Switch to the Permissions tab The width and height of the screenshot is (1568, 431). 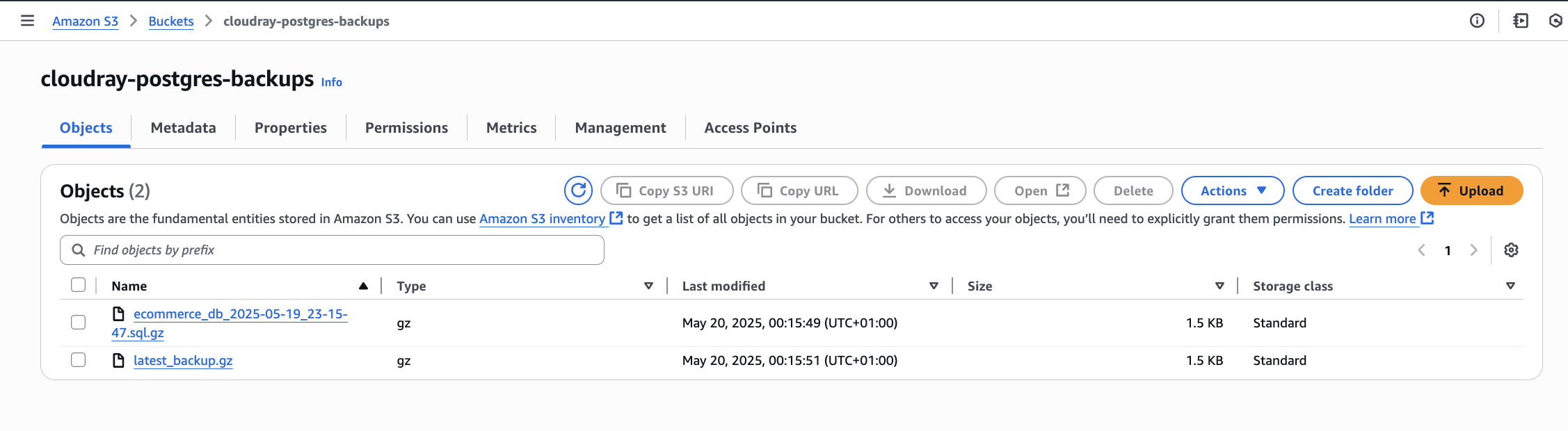[x=406, y=127]
